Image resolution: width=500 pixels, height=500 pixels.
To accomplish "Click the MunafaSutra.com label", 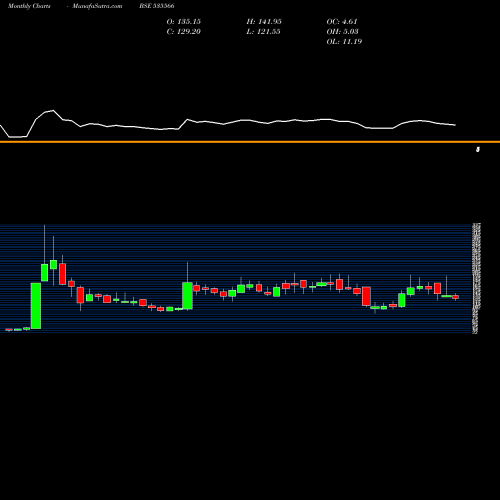I will coord(97,6).
